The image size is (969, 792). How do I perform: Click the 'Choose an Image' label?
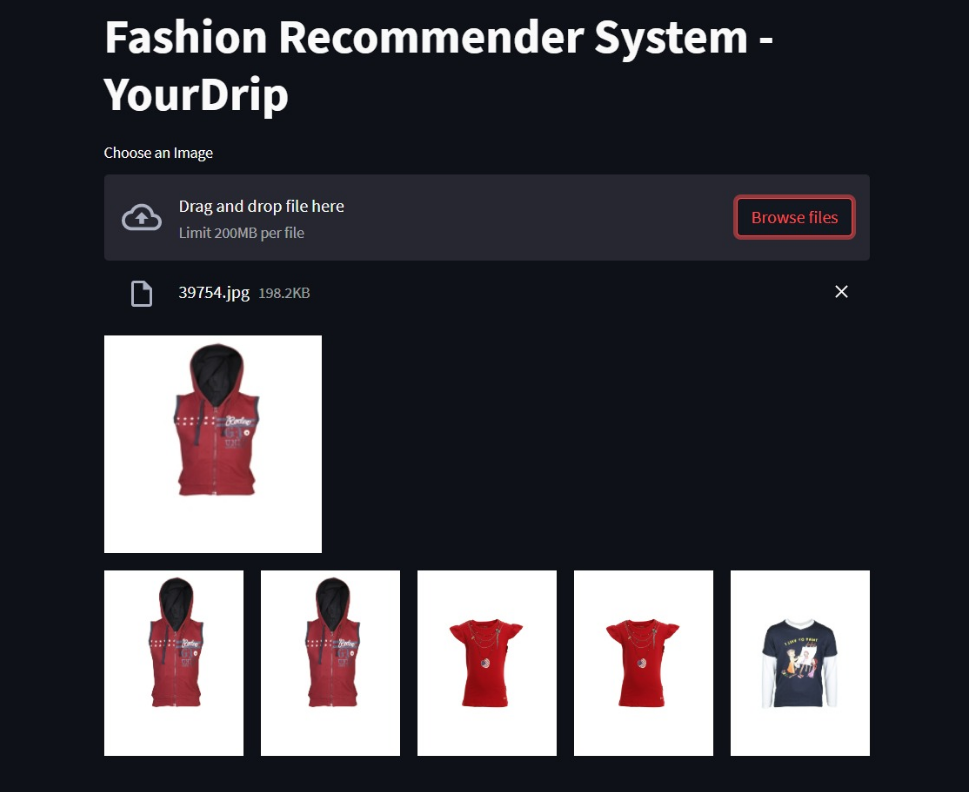click(x=158, y=153)
